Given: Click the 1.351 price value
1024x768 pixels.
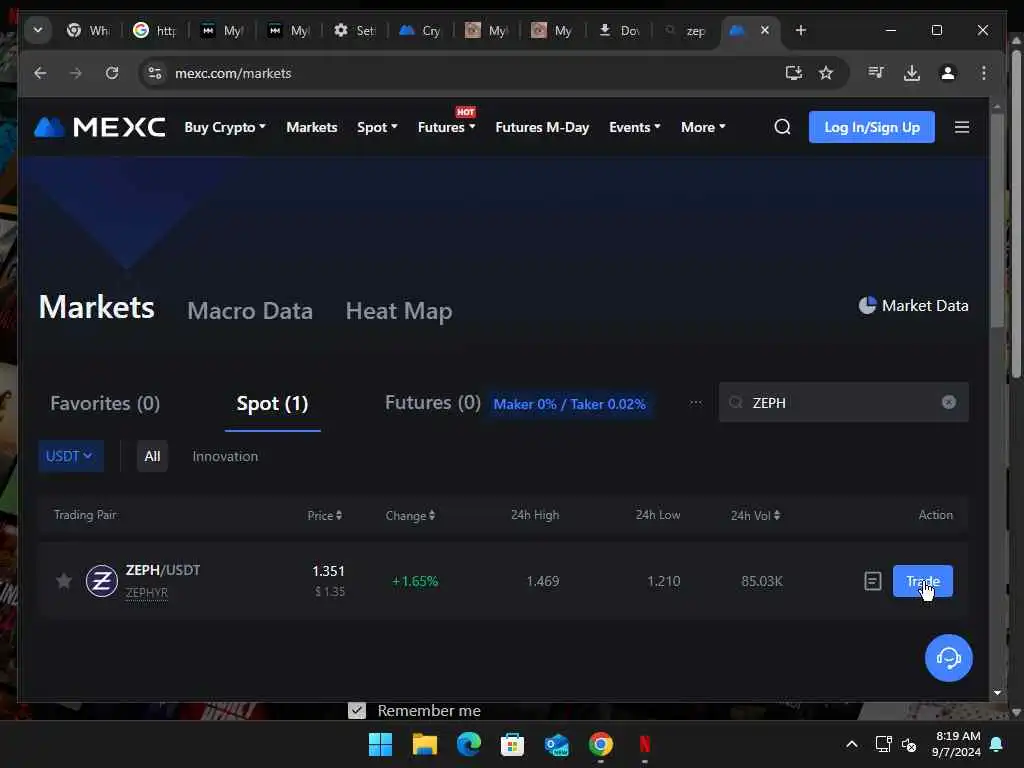Looking at the screenshot, I should [328, 571].
